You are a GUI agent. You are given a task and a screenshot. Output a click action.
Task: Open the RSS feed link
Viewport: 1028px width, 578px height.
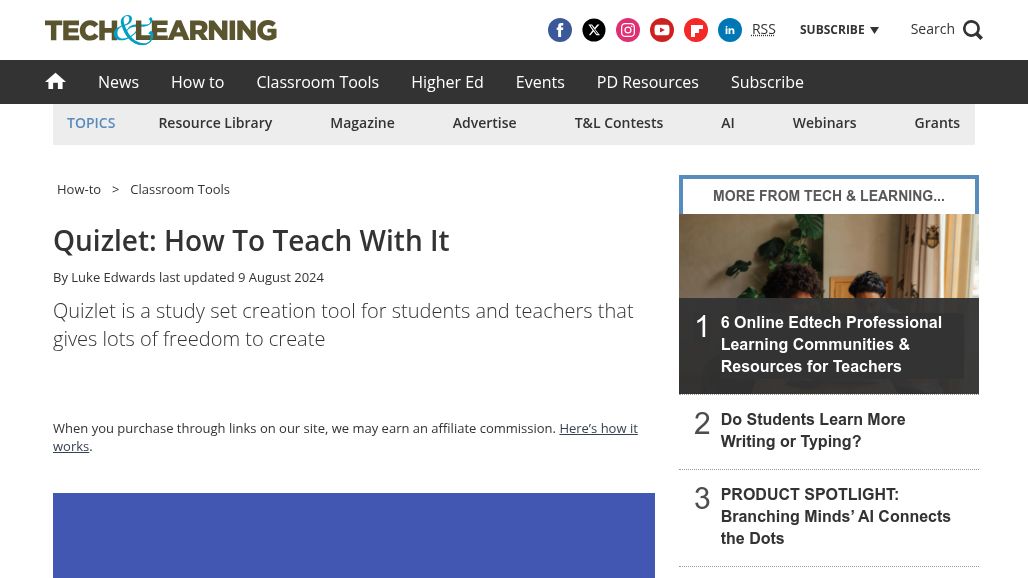tap(763, 29)
